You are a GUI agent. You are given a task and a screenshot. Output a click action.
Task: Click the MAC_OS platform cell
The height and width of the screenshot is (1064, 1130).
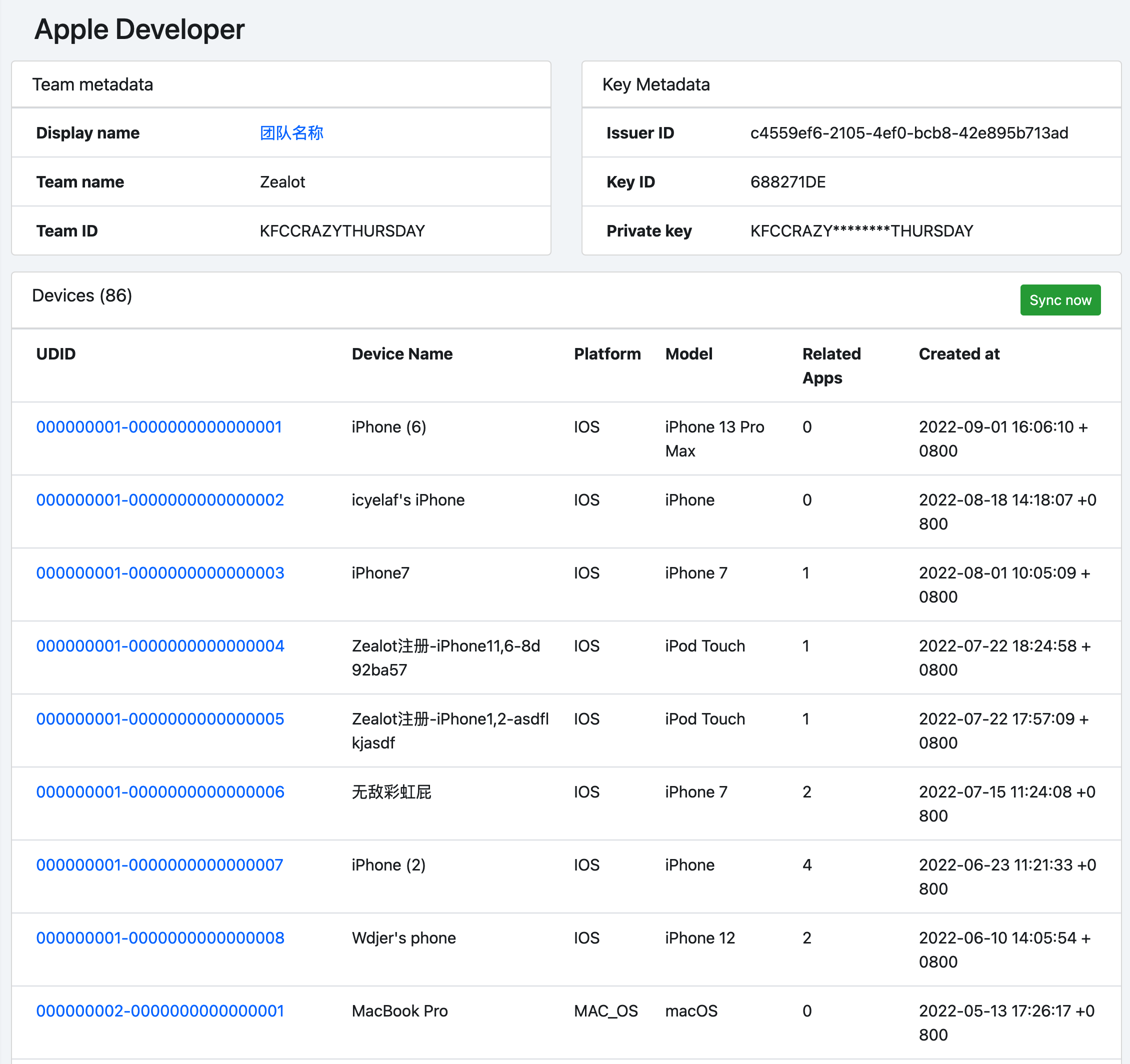[x=606, y=1011]
